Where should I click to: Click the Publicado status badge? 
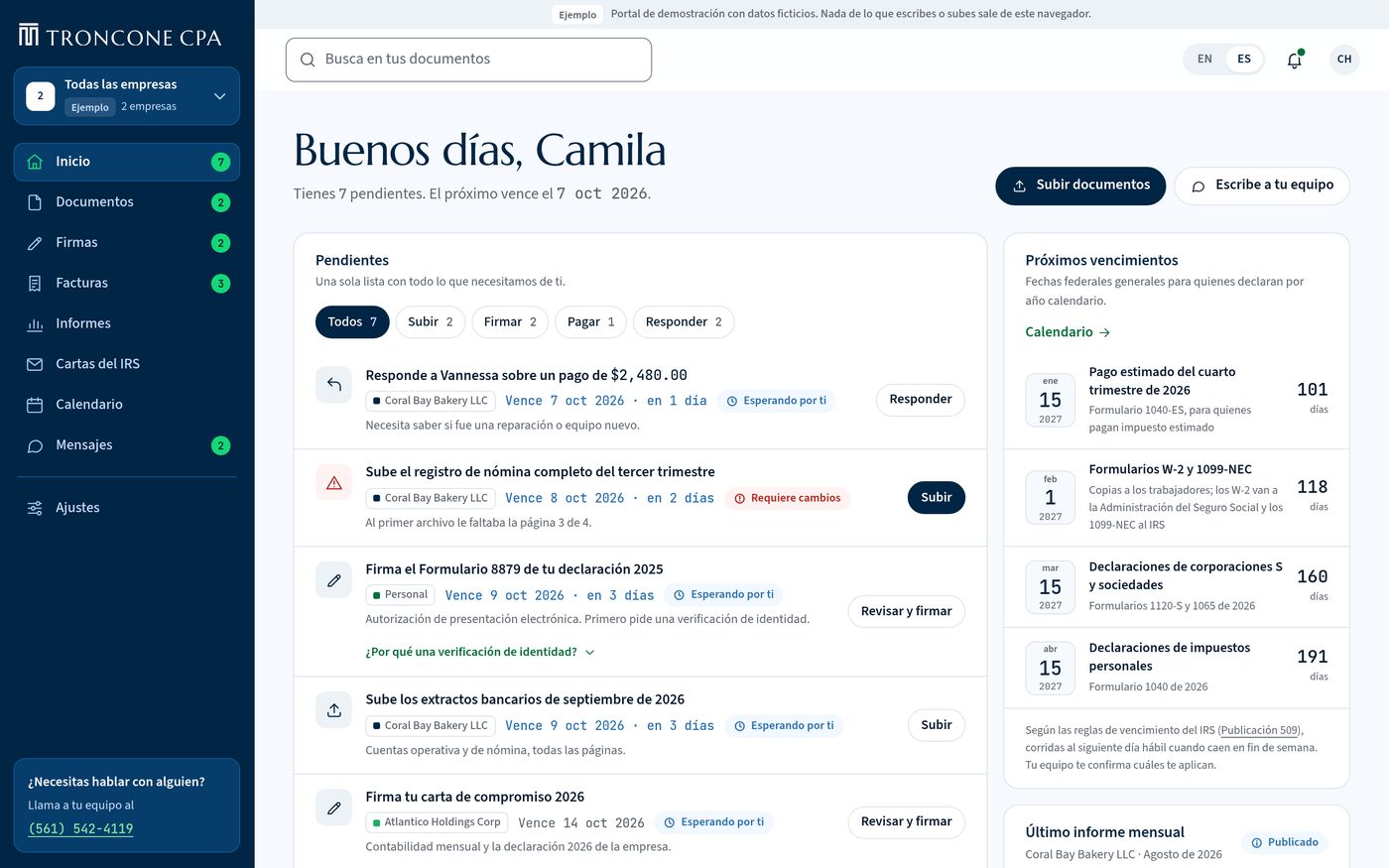coord(1285,842)
